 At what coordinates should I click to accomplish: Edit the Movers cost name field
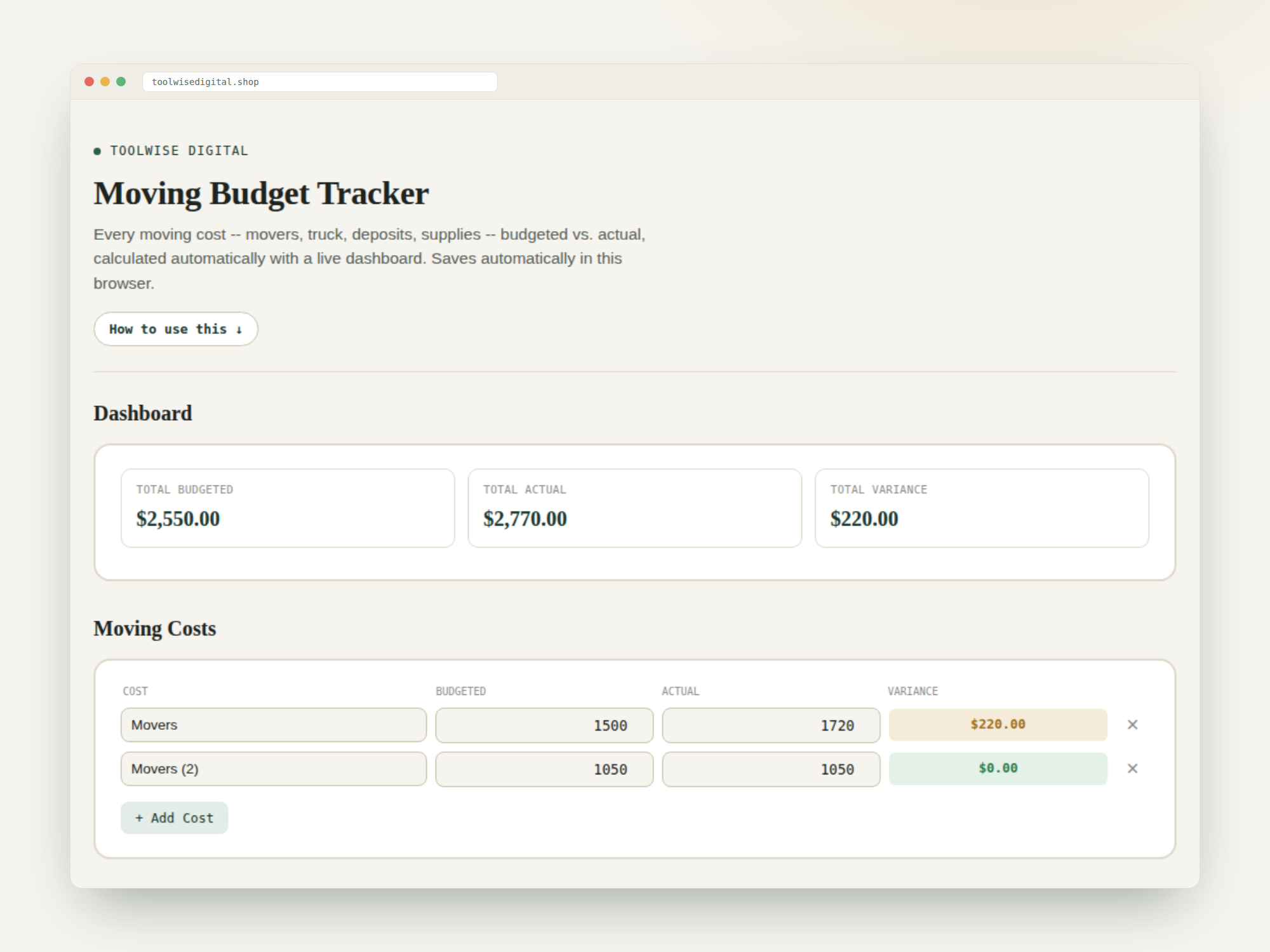274,725
